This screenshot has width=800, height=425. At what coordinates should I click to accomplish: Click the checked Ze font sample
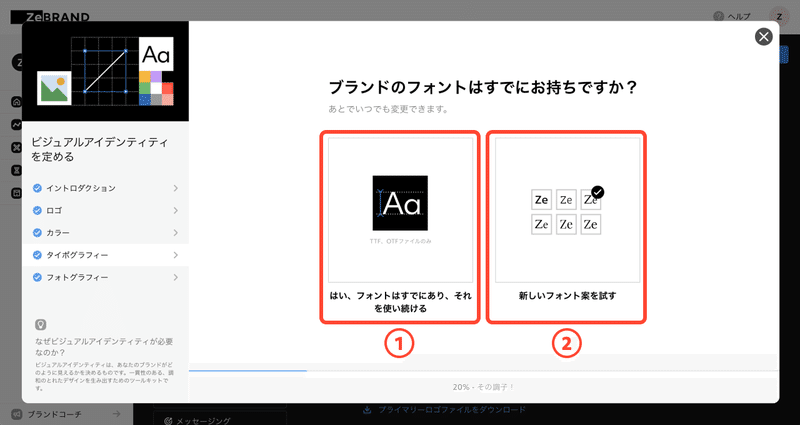click(591, 199)
